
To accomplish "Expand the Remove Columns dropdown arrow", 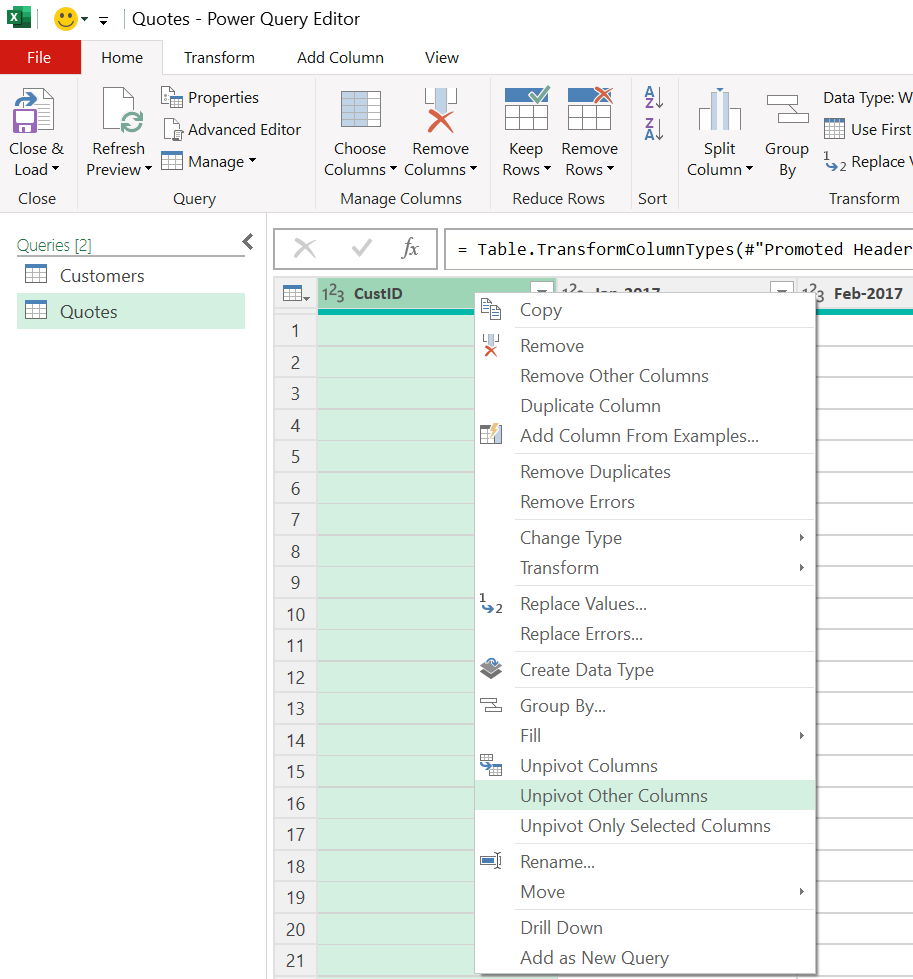I will coord(473,169).
